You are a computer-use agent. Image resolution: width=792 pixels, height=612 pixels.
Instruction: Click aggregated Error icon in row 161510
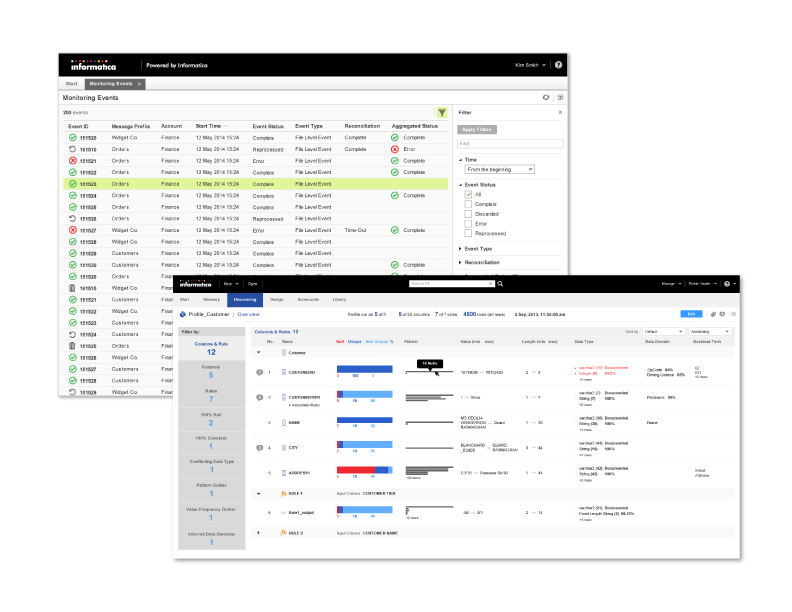395,149
